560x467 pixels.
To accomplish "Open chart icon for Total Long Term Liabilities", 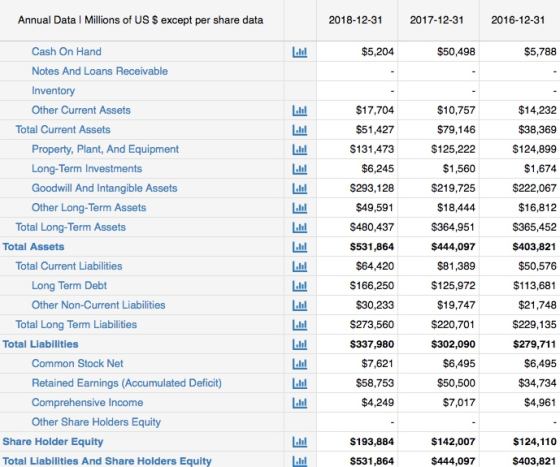I will coord(299,325).
